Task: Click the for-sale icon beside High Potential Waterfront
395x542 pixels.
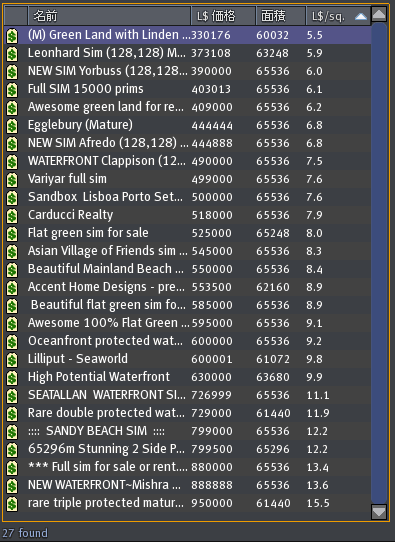Action: coord(12,378)
